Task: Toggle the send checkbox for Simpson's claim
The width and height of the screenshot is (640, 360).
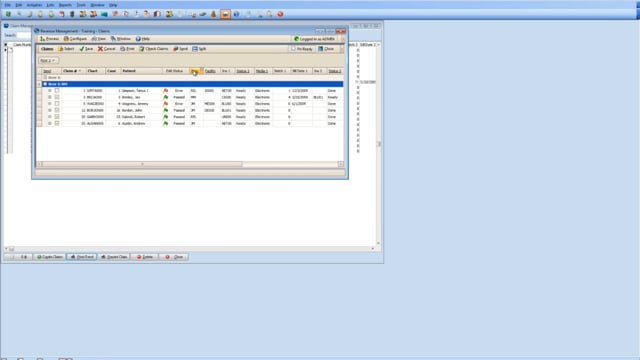Action: (57, 91)
